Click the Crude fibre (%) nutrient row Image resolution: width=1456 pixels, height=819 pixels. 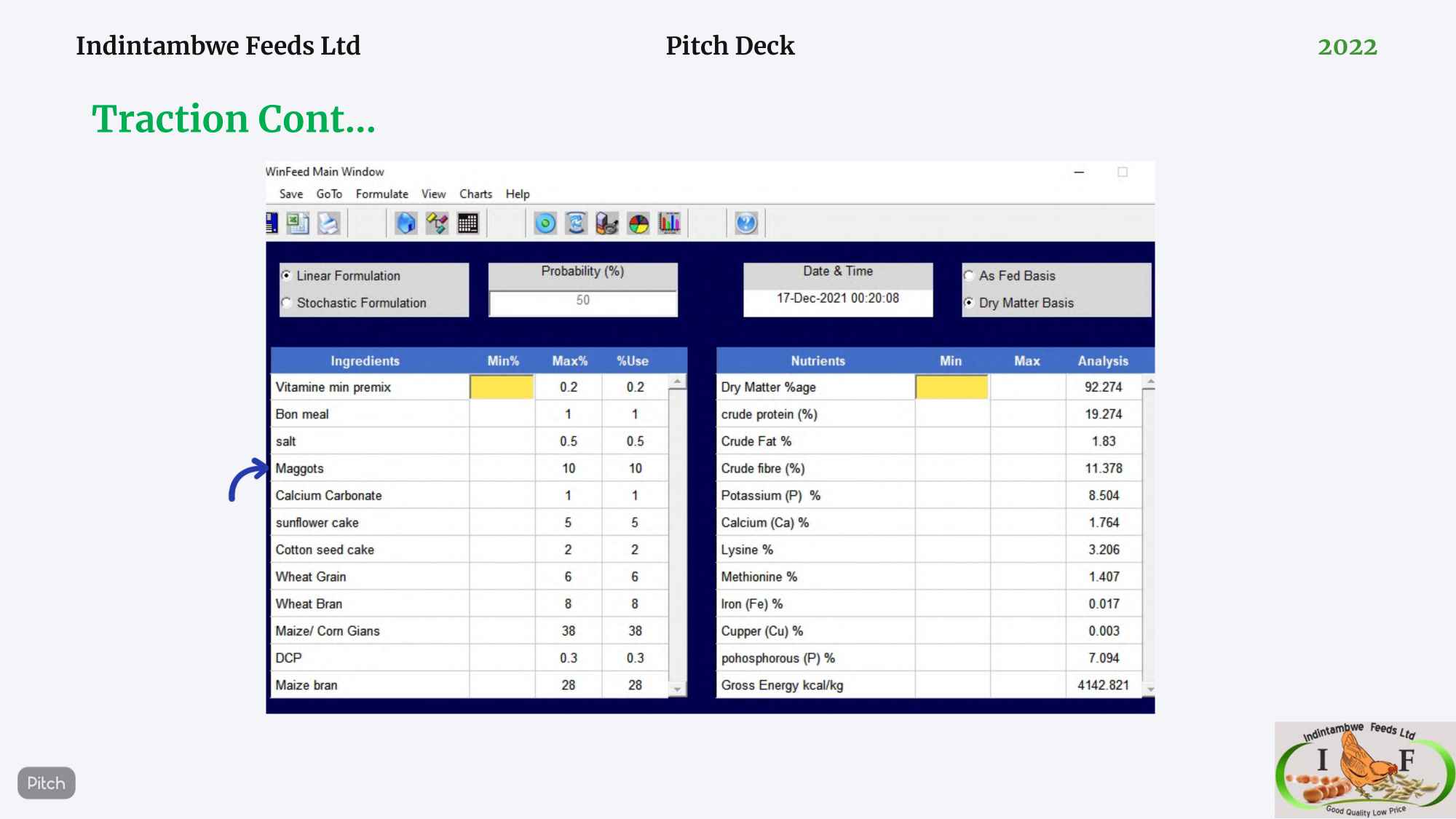click(x=929, y=469)
